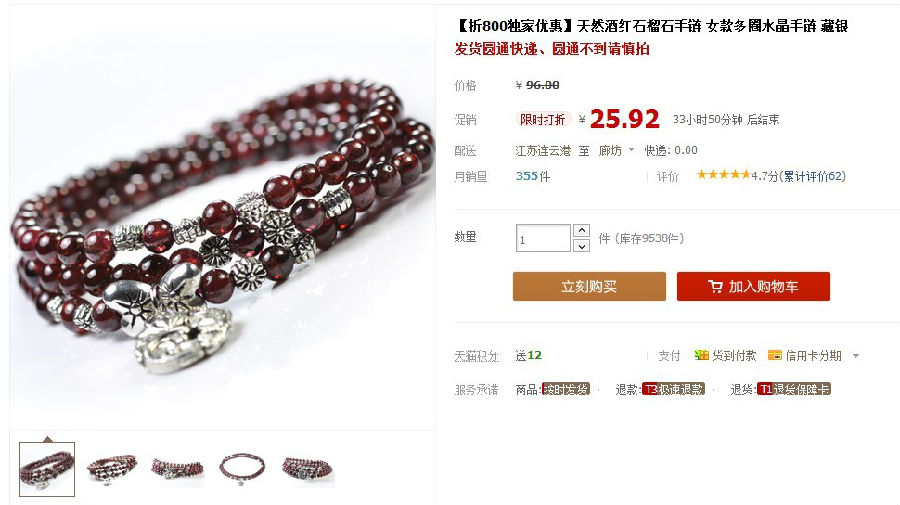This screenshot has width=900, height=505.
Task: Click the 按时发货 service badge
Action: [566, 389]
